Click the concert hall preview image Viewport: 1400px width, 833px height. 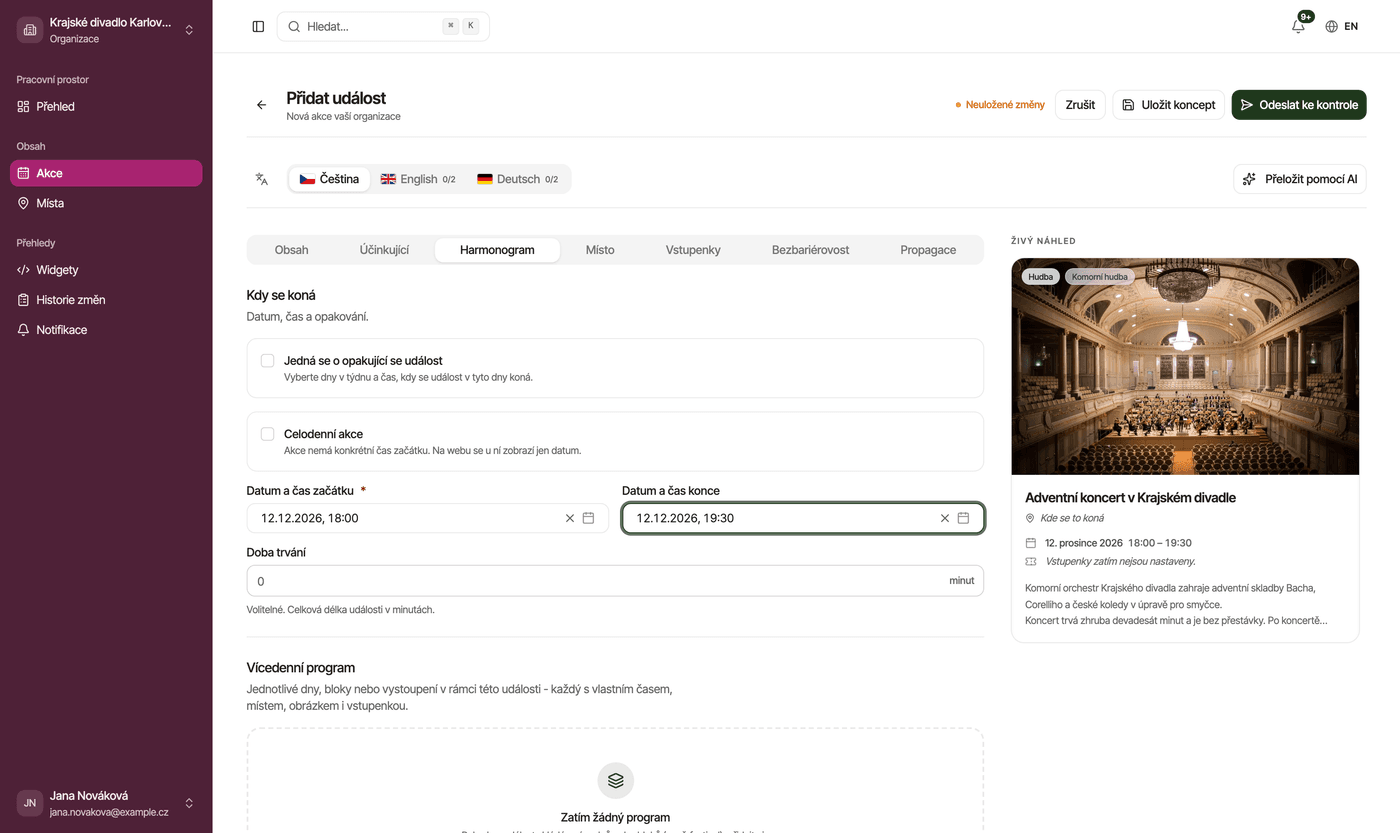point(1185,367)
